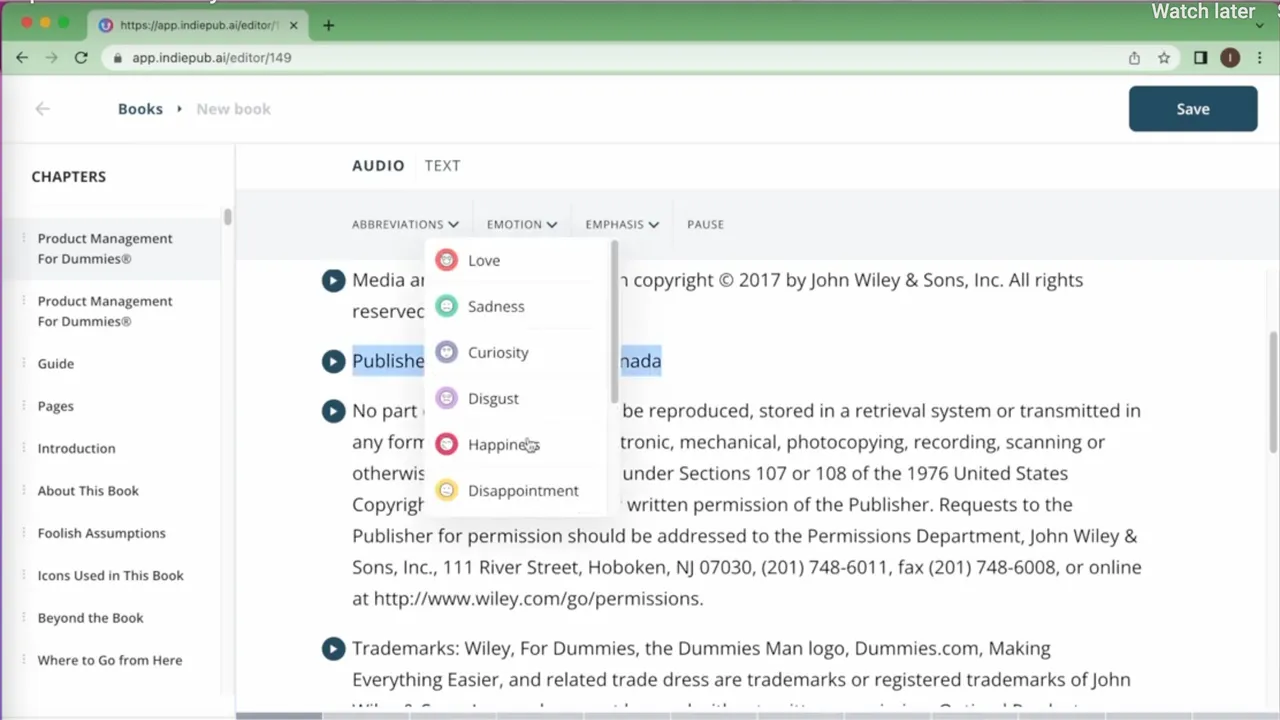Screen dimensions: 1280x720
Task: Click the wiley.com permissions URL text
Action: [538, 599]
